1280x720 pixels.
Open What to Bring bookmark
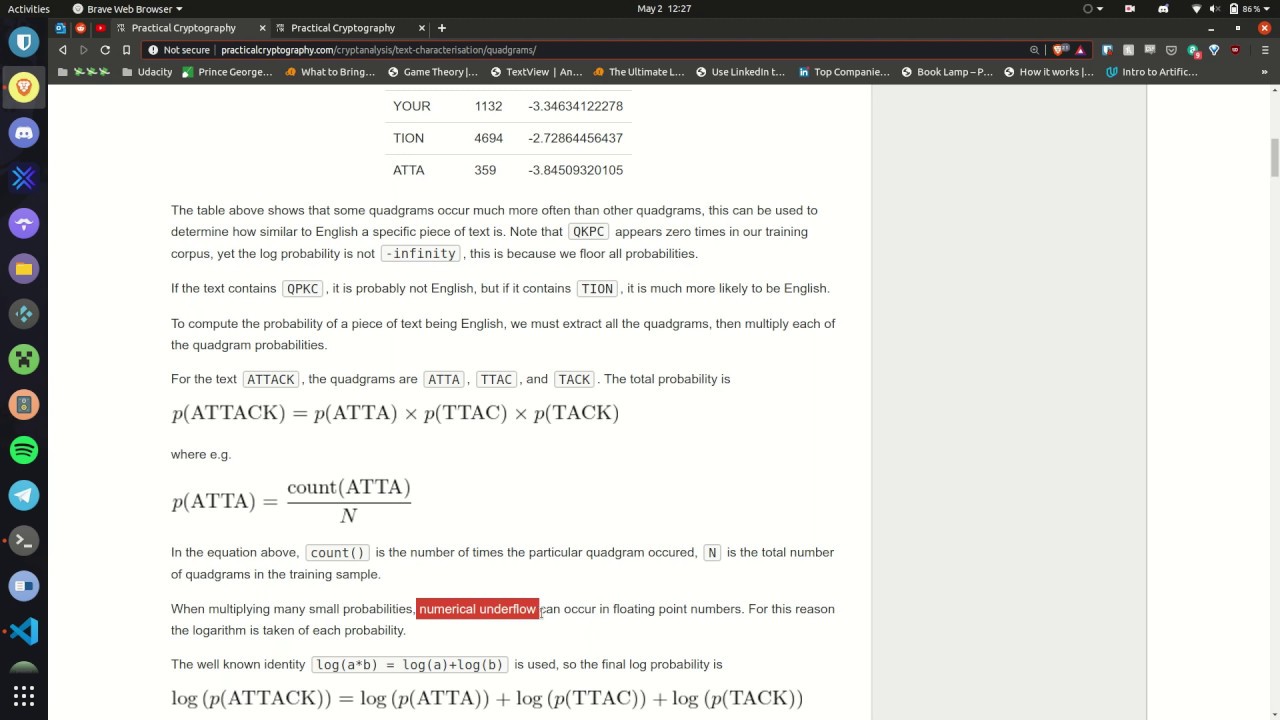click(x=330, y=72)
